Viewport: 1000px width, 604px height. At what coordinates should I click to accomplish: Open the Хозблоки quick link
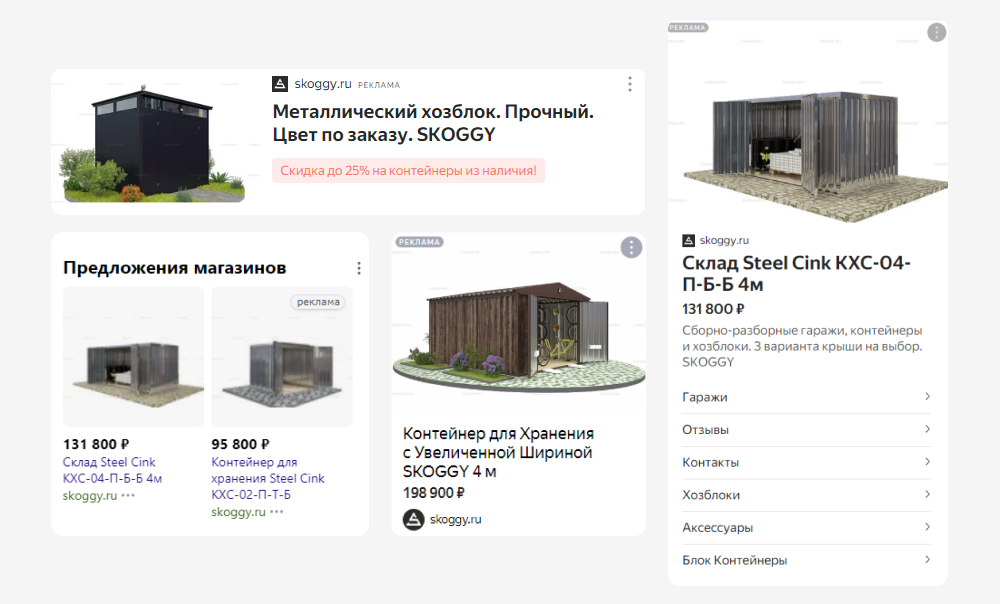(806, 495)
